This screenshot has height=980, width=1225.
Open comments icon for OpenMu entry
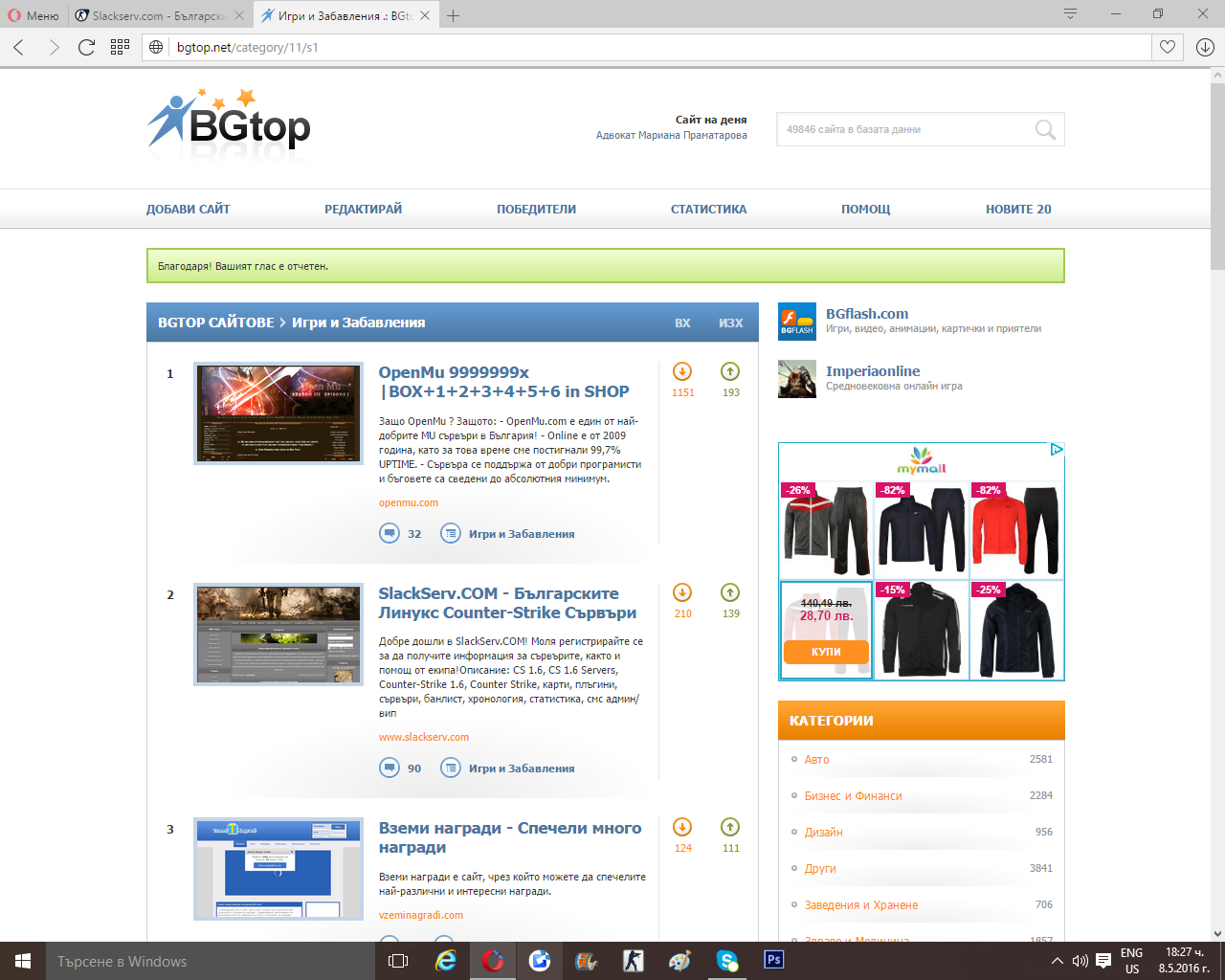(390, 533)
